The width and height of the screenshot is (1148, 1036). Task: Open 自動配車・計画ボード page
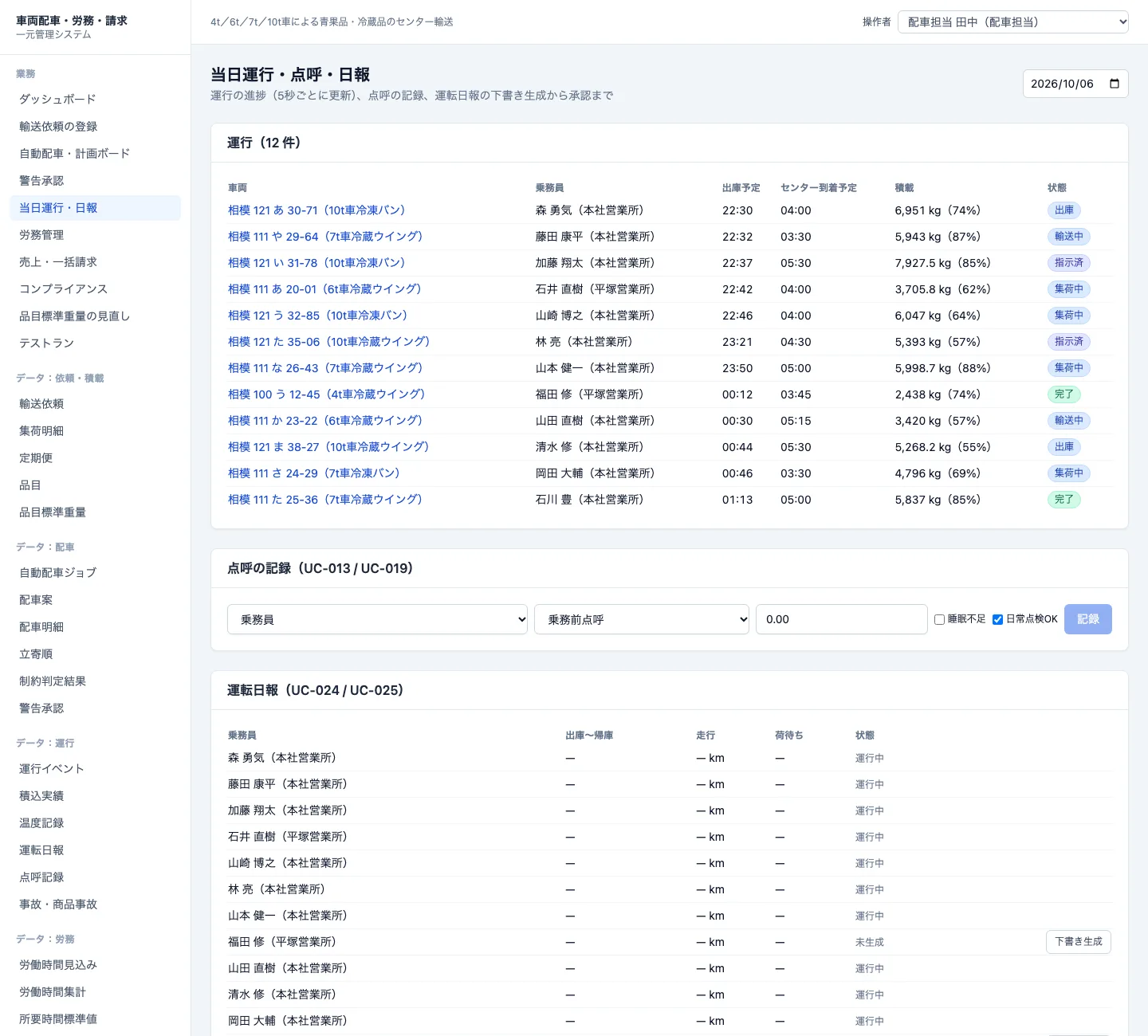pyautogui.click(x=95, y=154)
